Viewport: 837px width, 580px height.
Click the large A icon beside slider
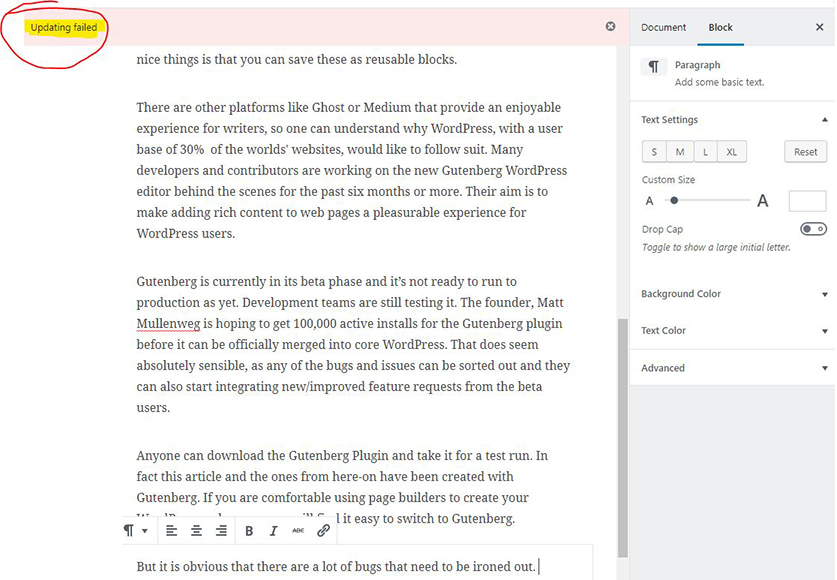pos(763,201)
